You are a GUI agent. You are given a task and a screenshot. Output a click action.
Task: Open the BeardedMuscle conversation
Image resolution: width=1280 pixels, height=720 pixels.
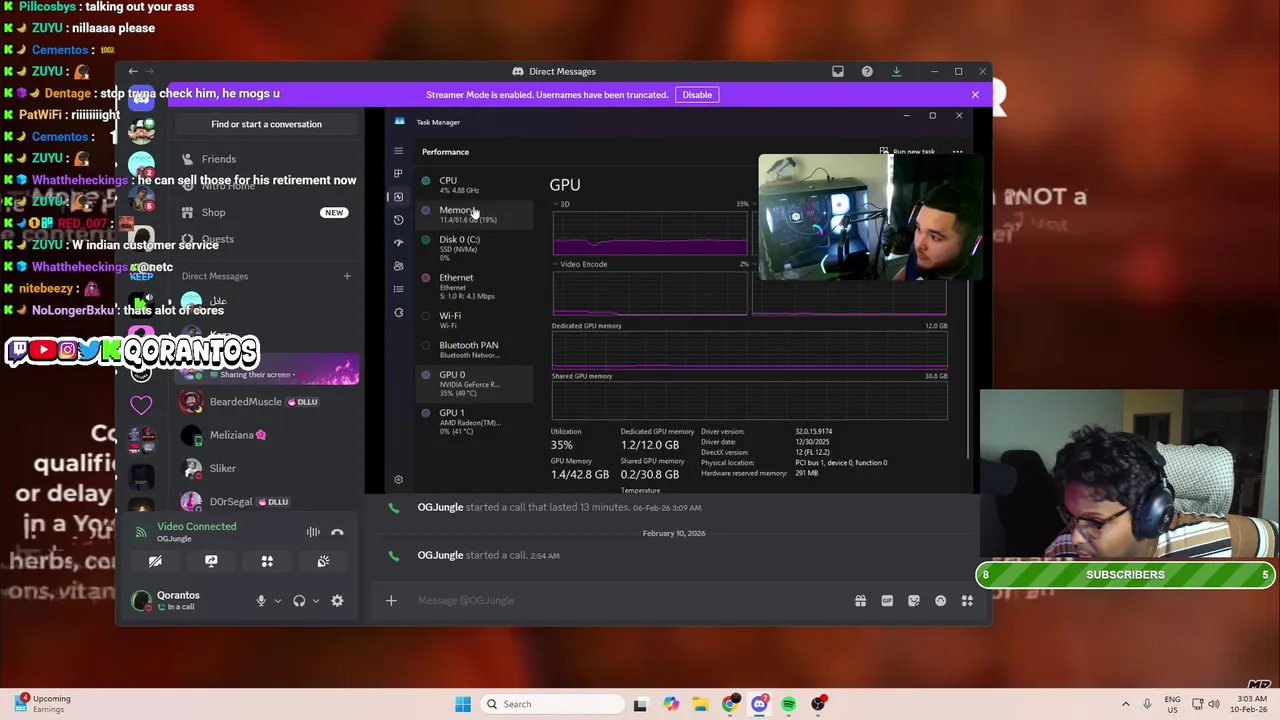click(x=266, y=402)
